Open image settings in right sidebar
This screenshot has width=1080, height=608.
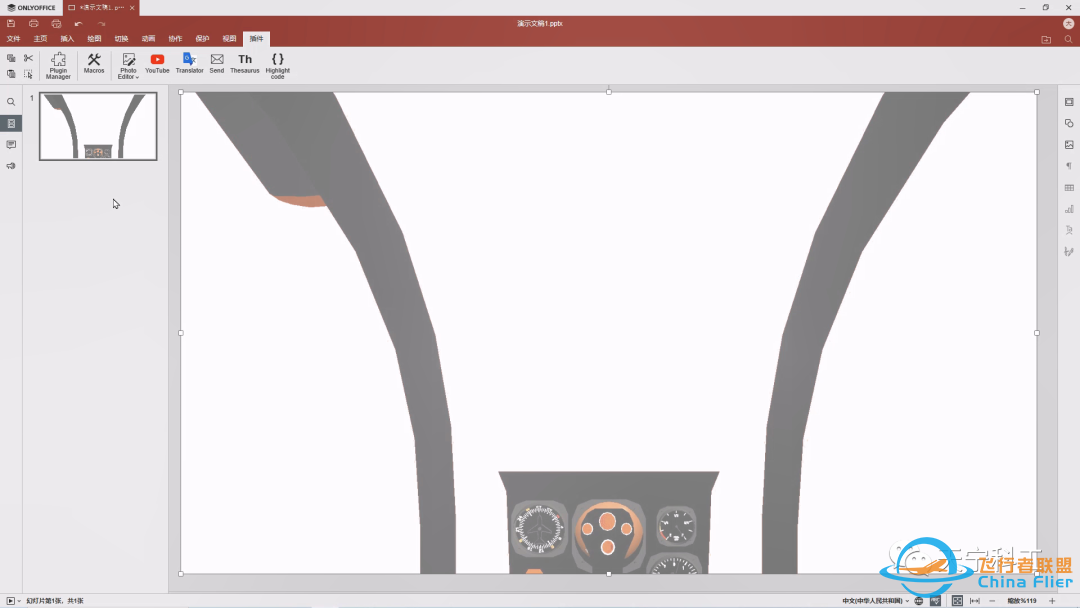tap(1069, 145)
